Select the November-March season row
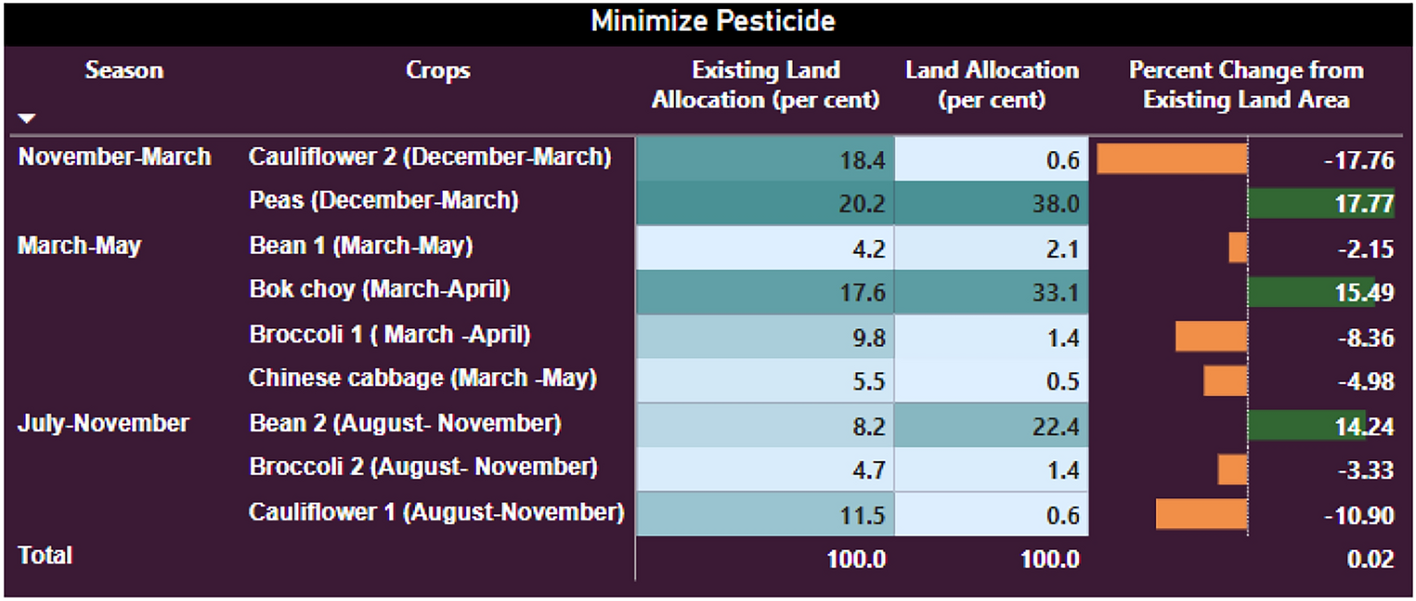The width and height of the screenshot is (1416, 601). pos(114,157)
